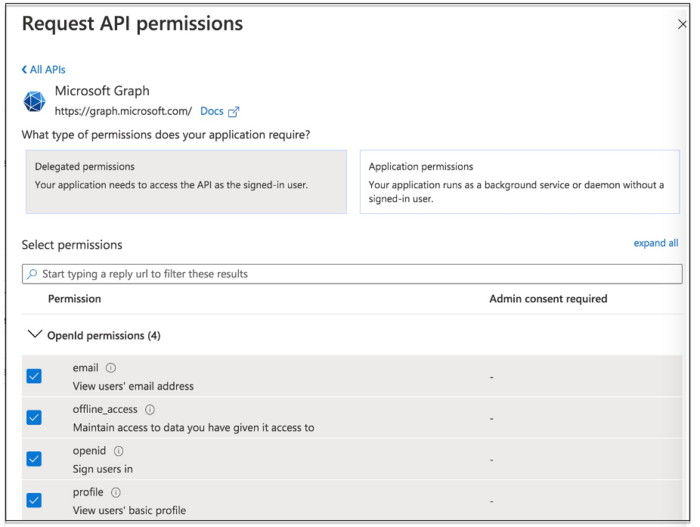Click the 'View users' email address' description

pyautogui.click(x=133, y=386)
